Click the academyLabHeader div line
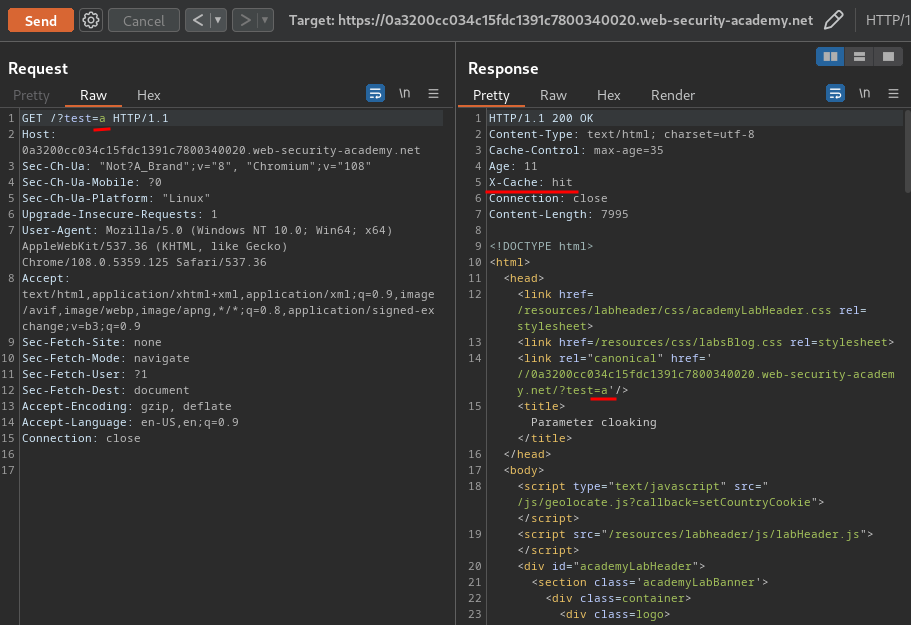Image resolution: width=911 pixels, height=625 pixels. (611, 566)
